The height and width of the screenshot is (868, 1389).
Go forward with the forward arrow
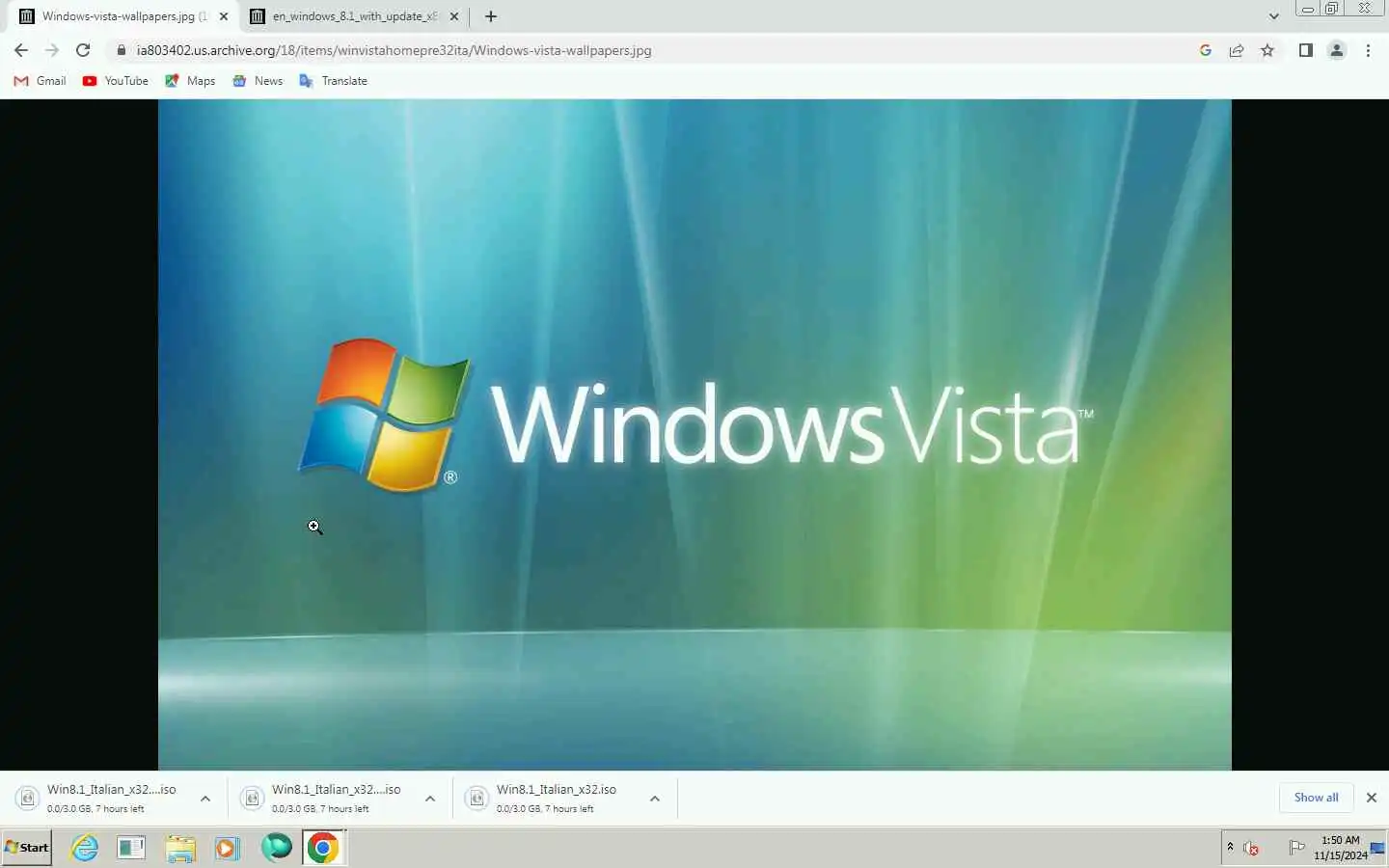52,50
